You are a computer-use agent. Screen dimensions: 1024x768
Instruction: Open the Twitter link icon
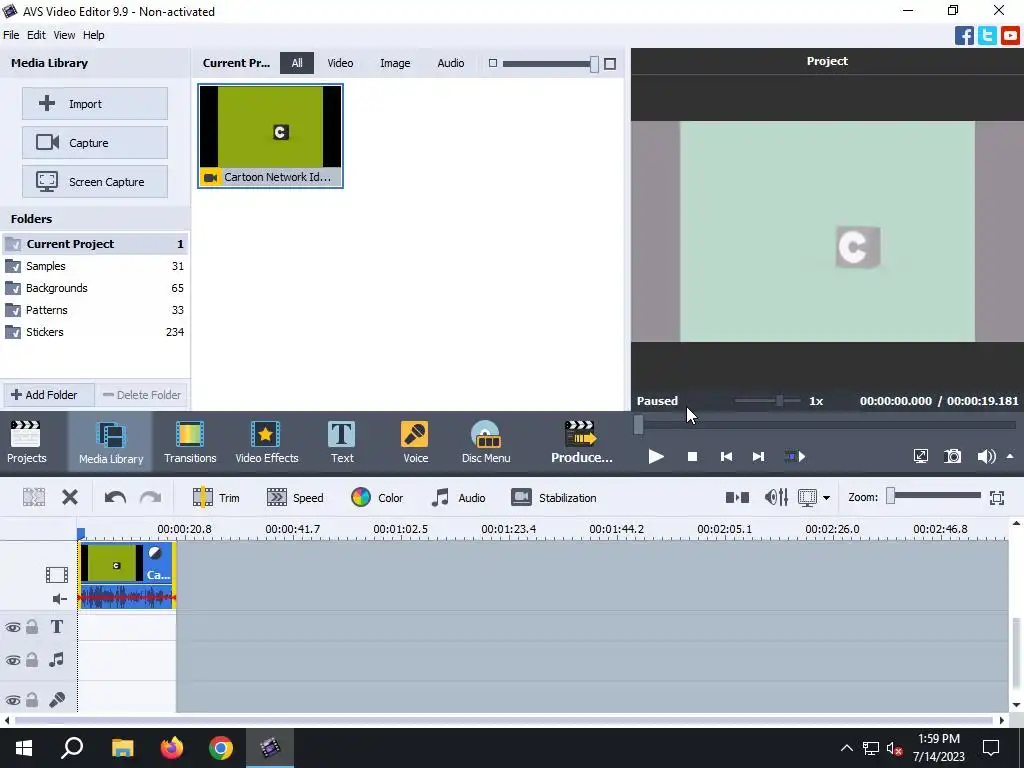coord(987,35)
